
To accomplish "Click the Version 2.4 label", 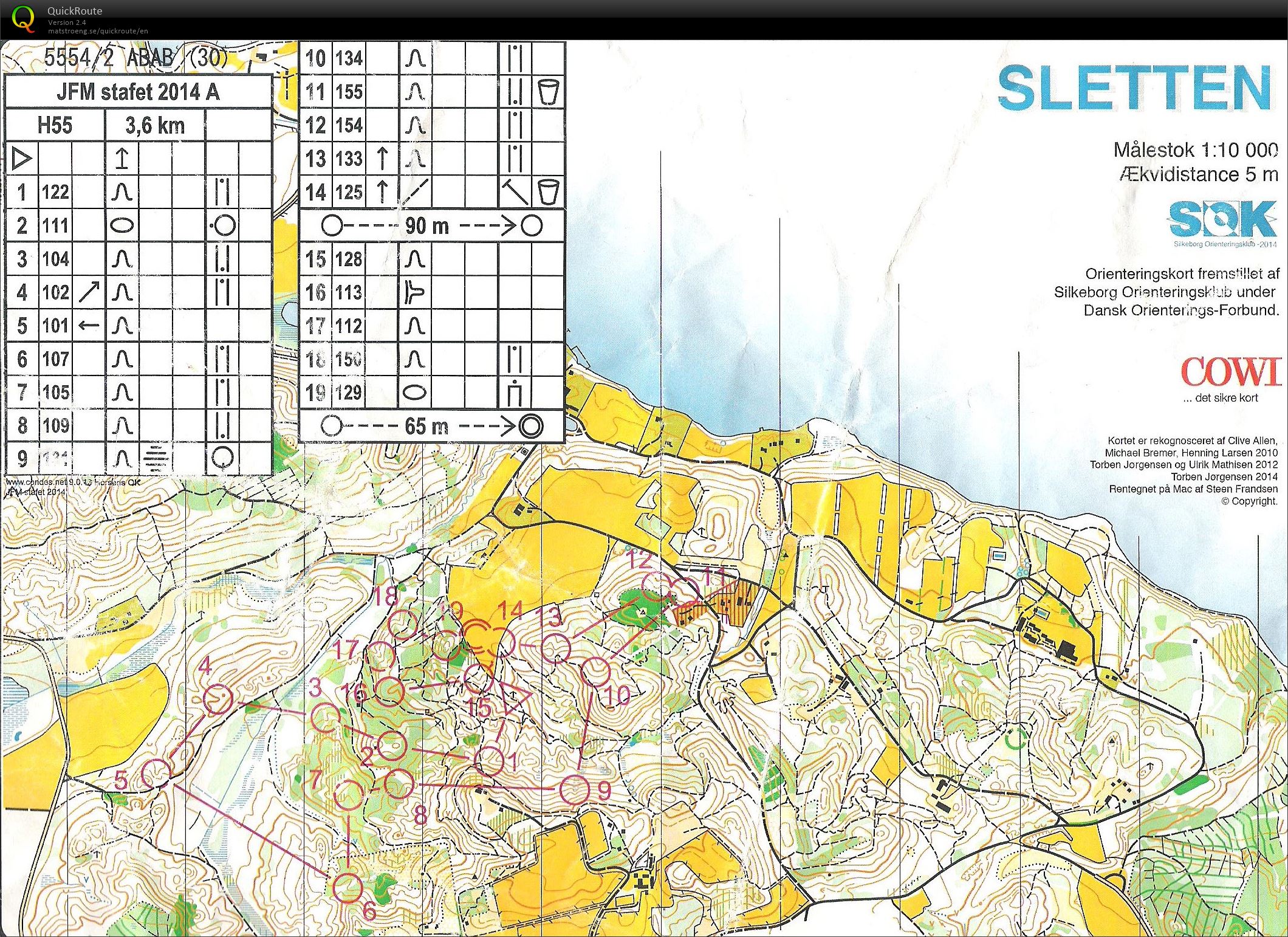I will tap(67, 22).
